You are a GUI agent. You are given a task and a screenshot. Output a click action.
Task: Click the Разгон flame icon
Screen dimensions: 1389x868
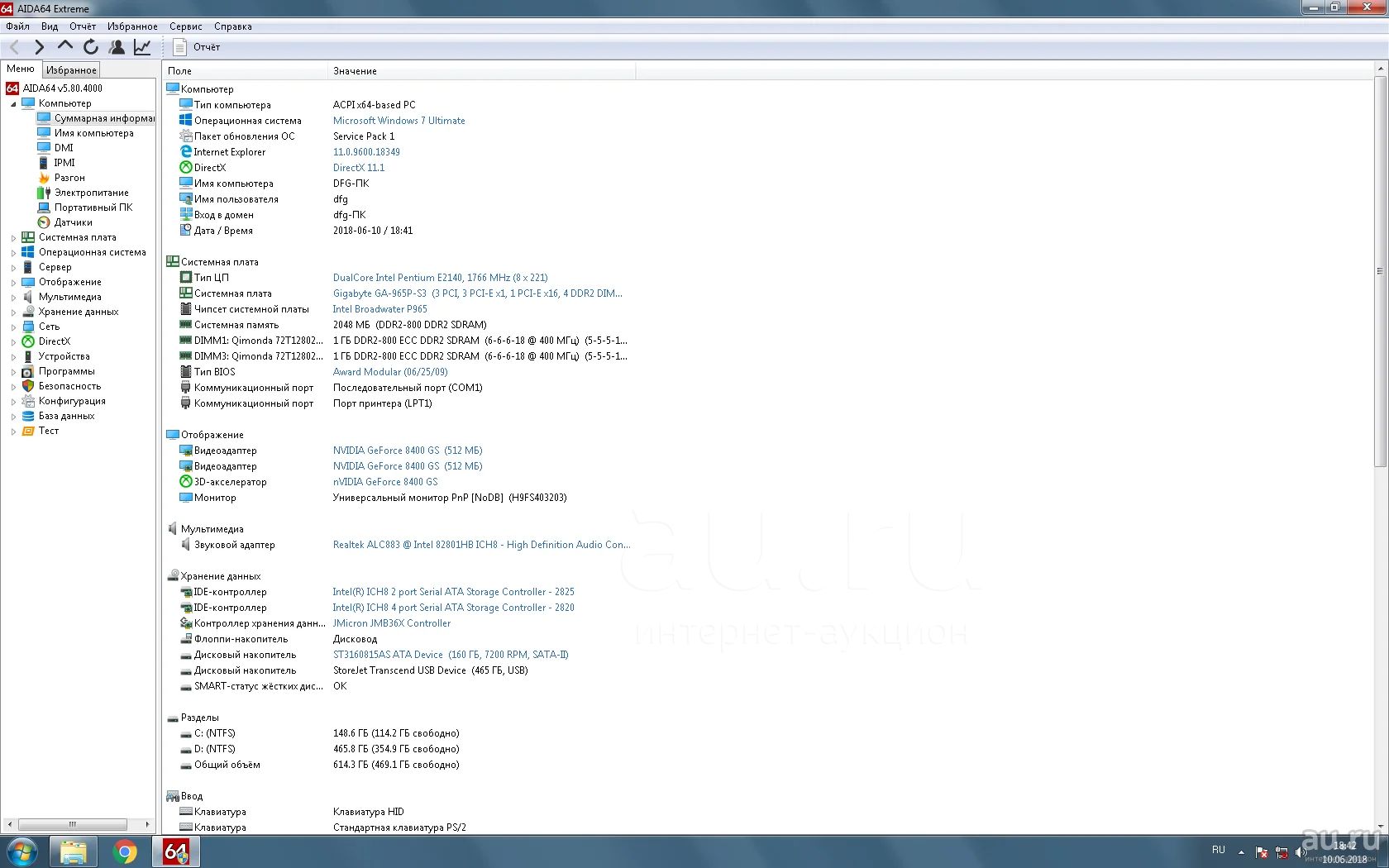pos(44,178)
